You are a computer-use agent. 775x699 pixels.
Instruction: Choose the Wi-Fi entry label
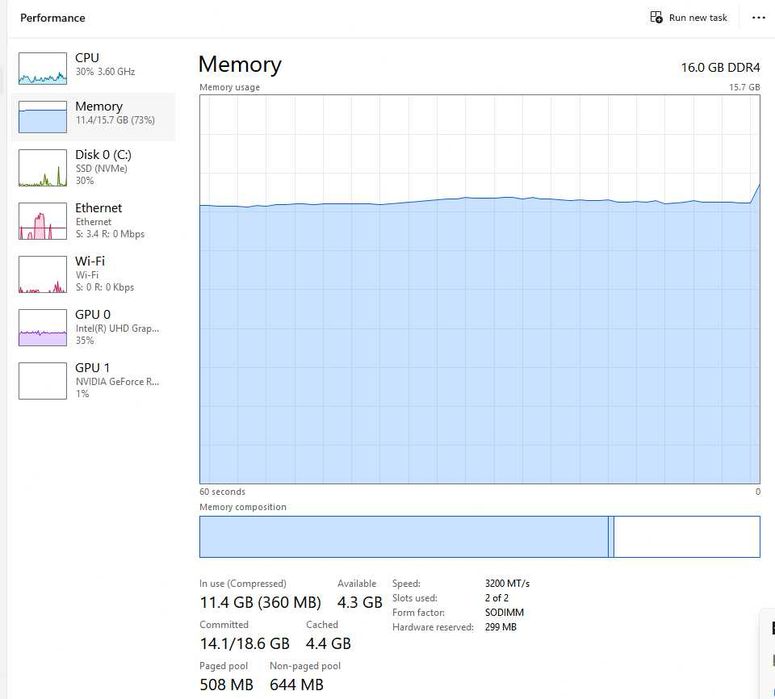90,261
